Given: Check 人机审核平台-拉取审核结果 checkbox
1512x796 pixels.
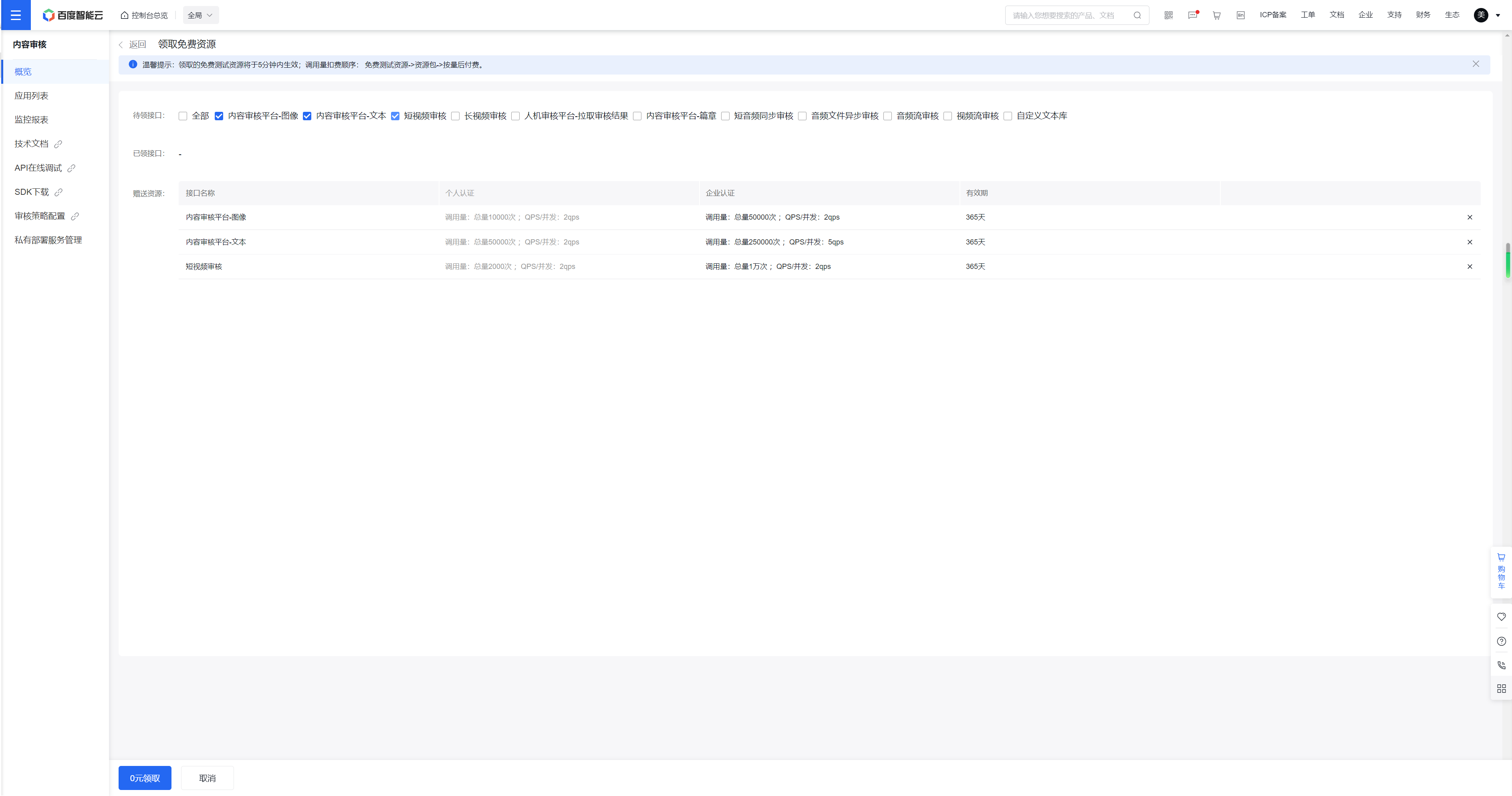Looking at the screenshot, I should pyautogui.click(x=515, y=116).
